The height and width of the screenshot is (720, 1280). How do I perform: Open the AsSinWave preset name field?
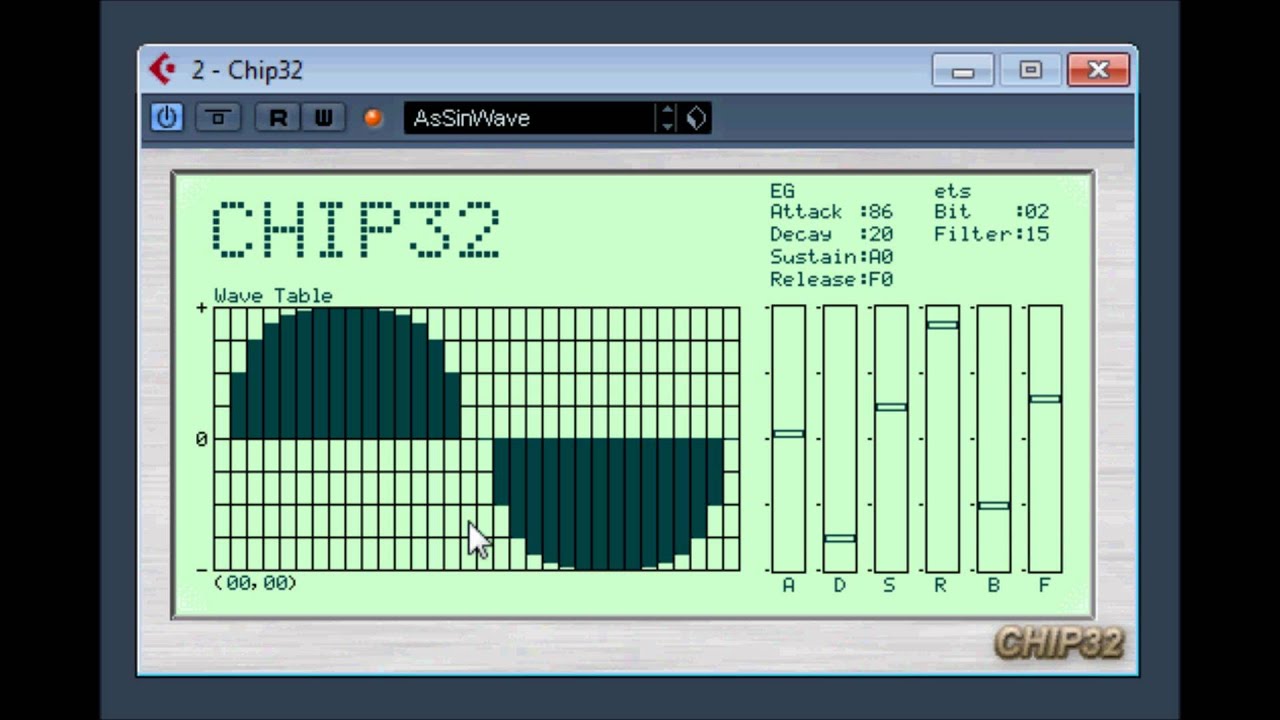tap(528, 118)
